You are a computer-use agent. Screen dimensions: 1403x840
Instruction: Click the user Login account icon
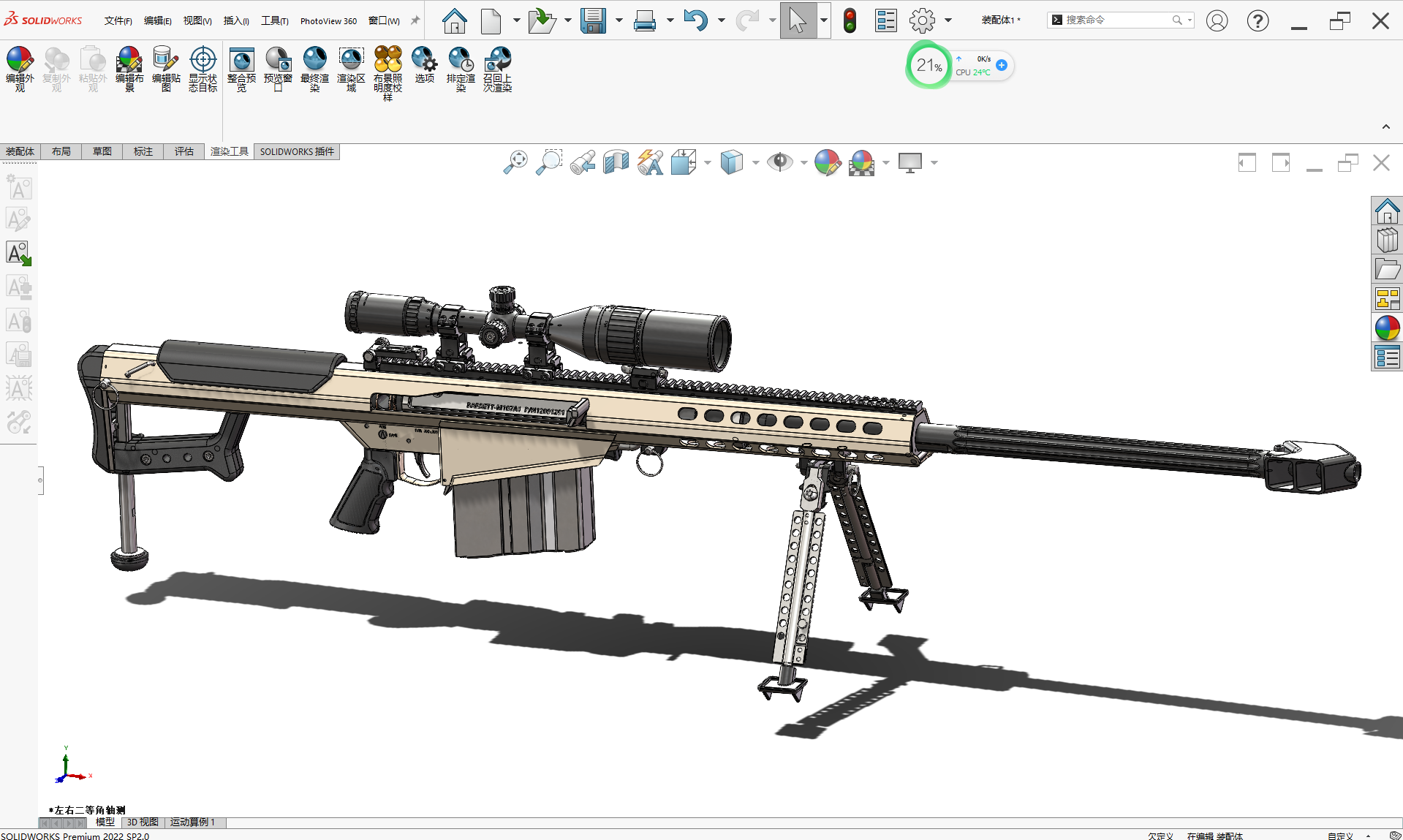point(1217,20)
